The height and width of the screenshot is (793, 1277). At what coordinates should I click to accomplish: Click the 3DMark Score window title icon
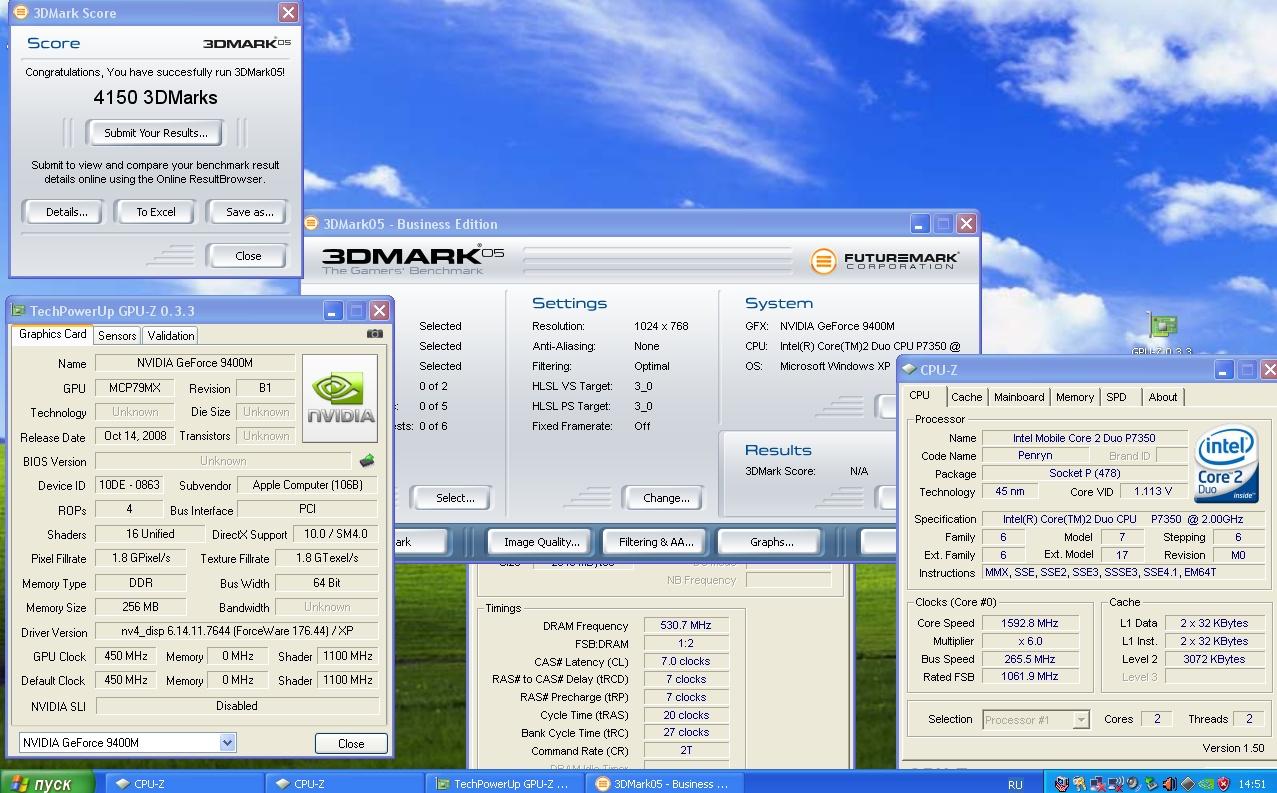pyautogui.click(x=20, y=13)
